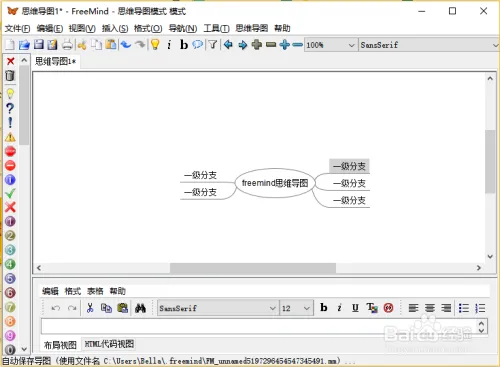The image size is (500, 367).
Task: Open note editor 表格 menu
Action: pyautogui.click(x=95, y=291)
